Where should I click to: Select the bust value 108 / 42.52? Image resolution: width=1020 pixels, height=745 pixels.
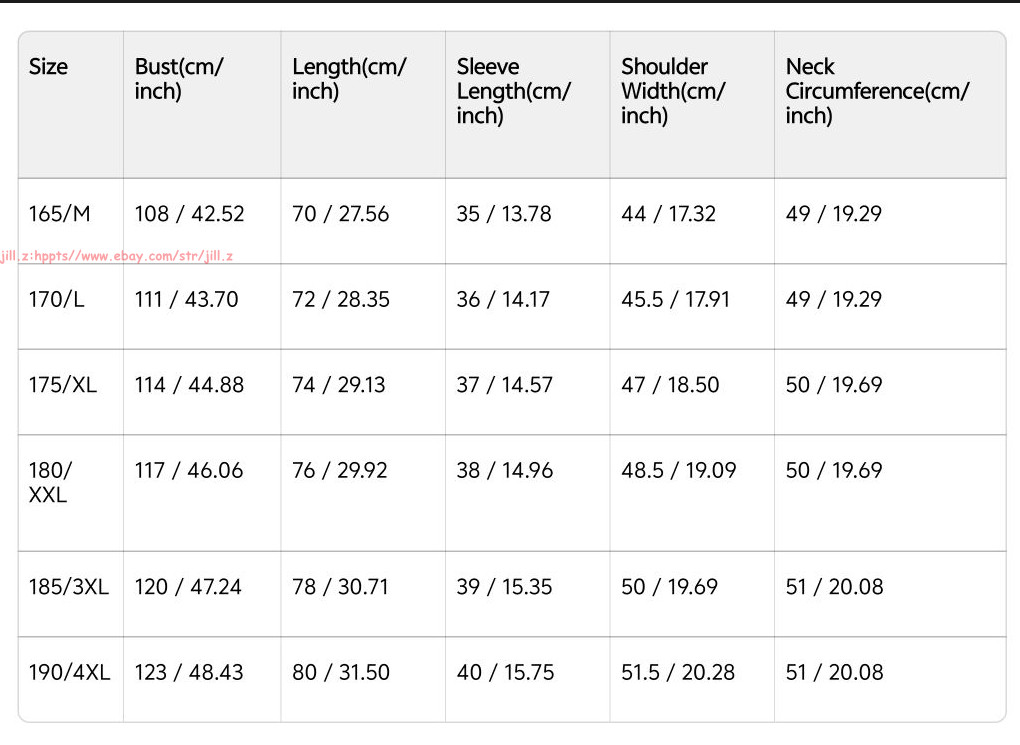pos(189,214)
